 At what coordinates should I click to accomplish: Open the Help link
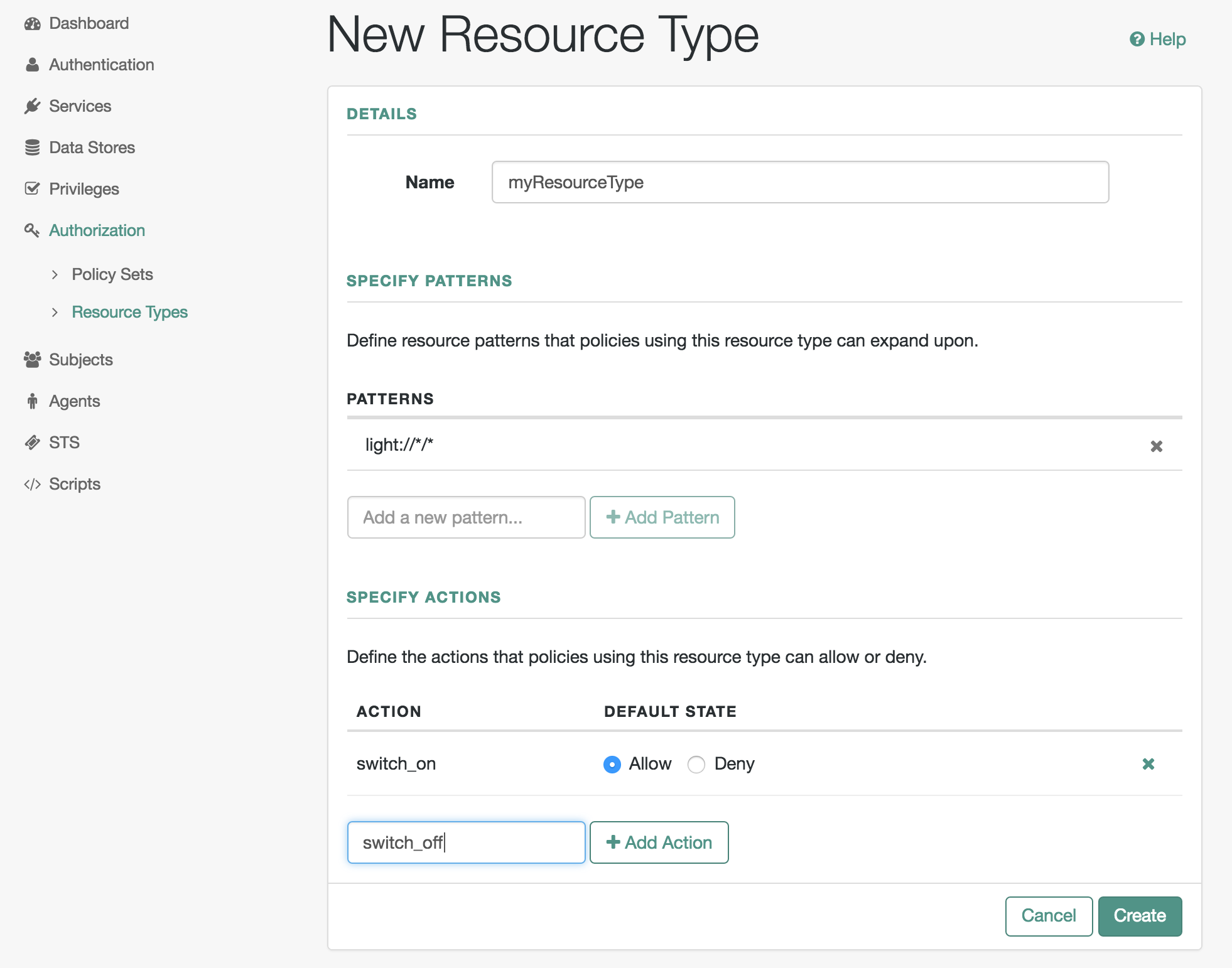click(x=1158, y=40)
